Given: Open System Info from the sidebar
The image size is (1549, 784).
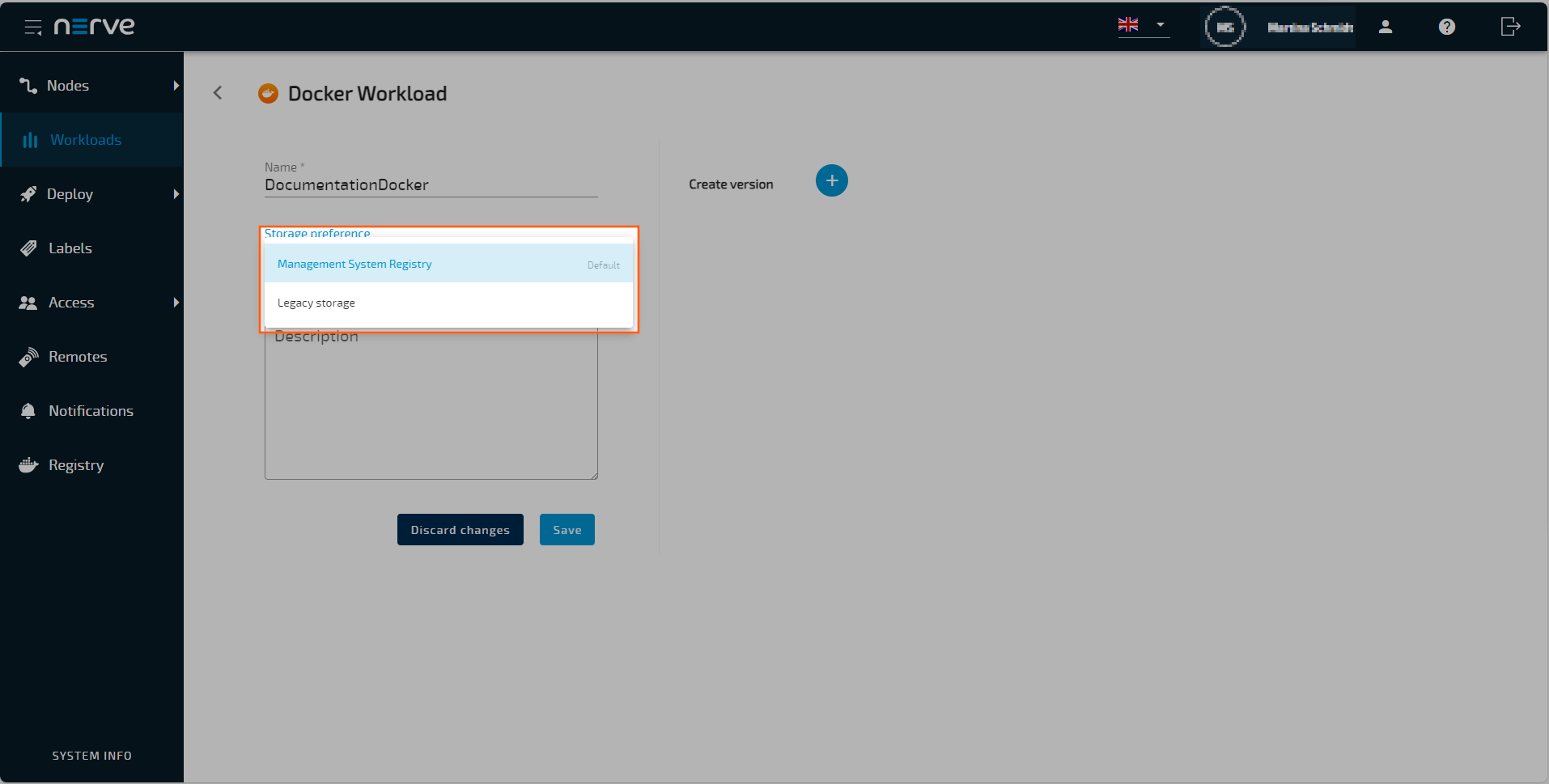Looking at the screenshot, I should coord(91,755).
